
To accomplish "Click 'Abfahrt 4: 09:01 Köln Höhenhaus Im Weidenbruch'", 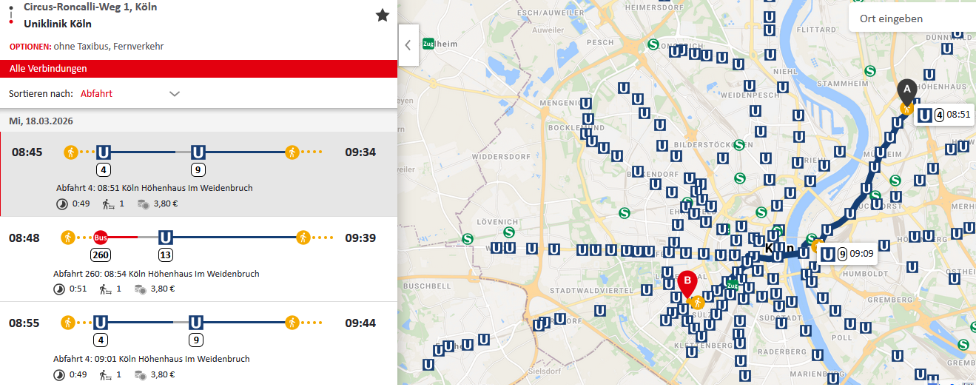I will [x=152, y=359].
